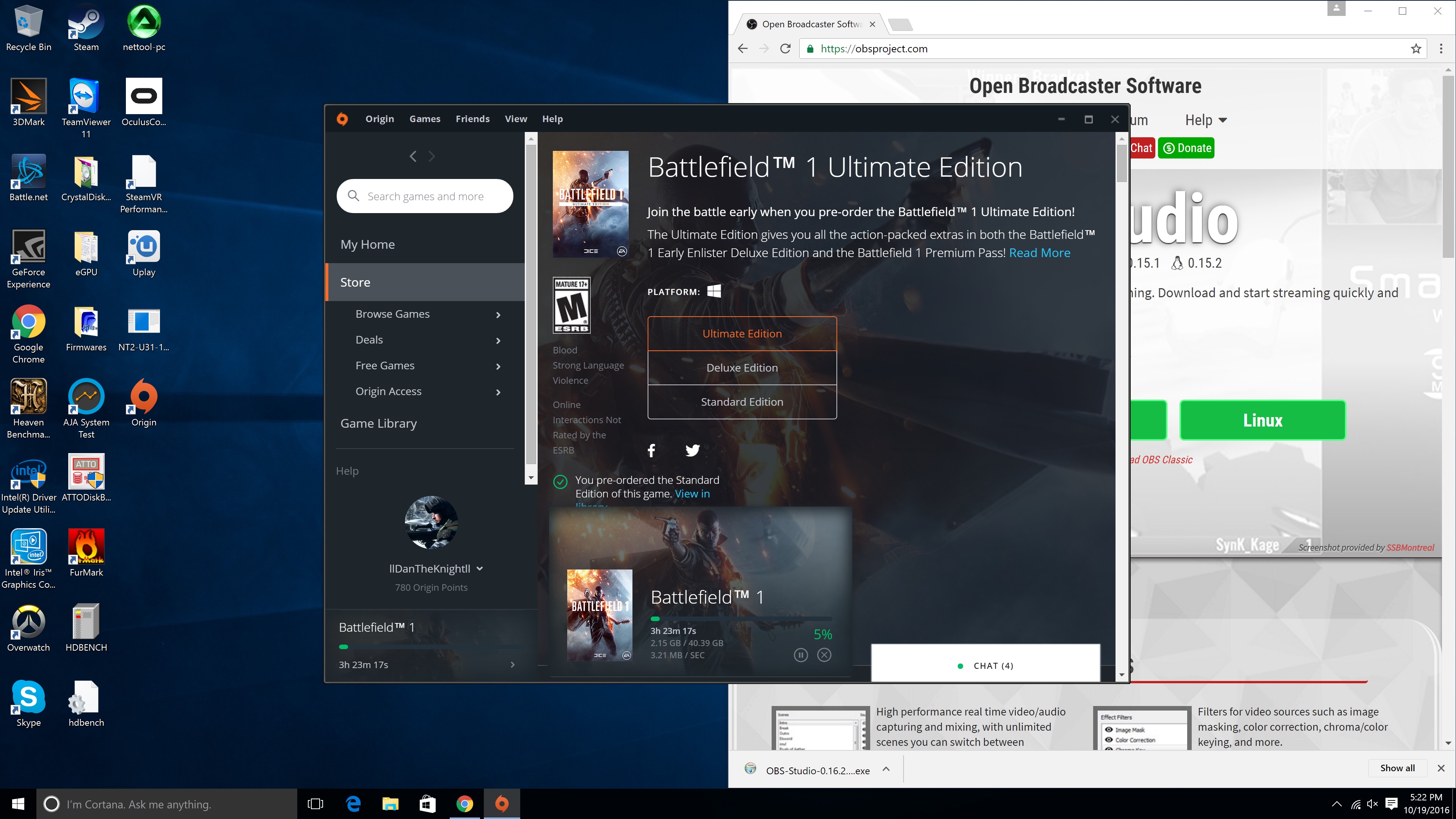1456x819 pixels.
Task: Open the Origin desktop shortcut
Action: (144, 403)
